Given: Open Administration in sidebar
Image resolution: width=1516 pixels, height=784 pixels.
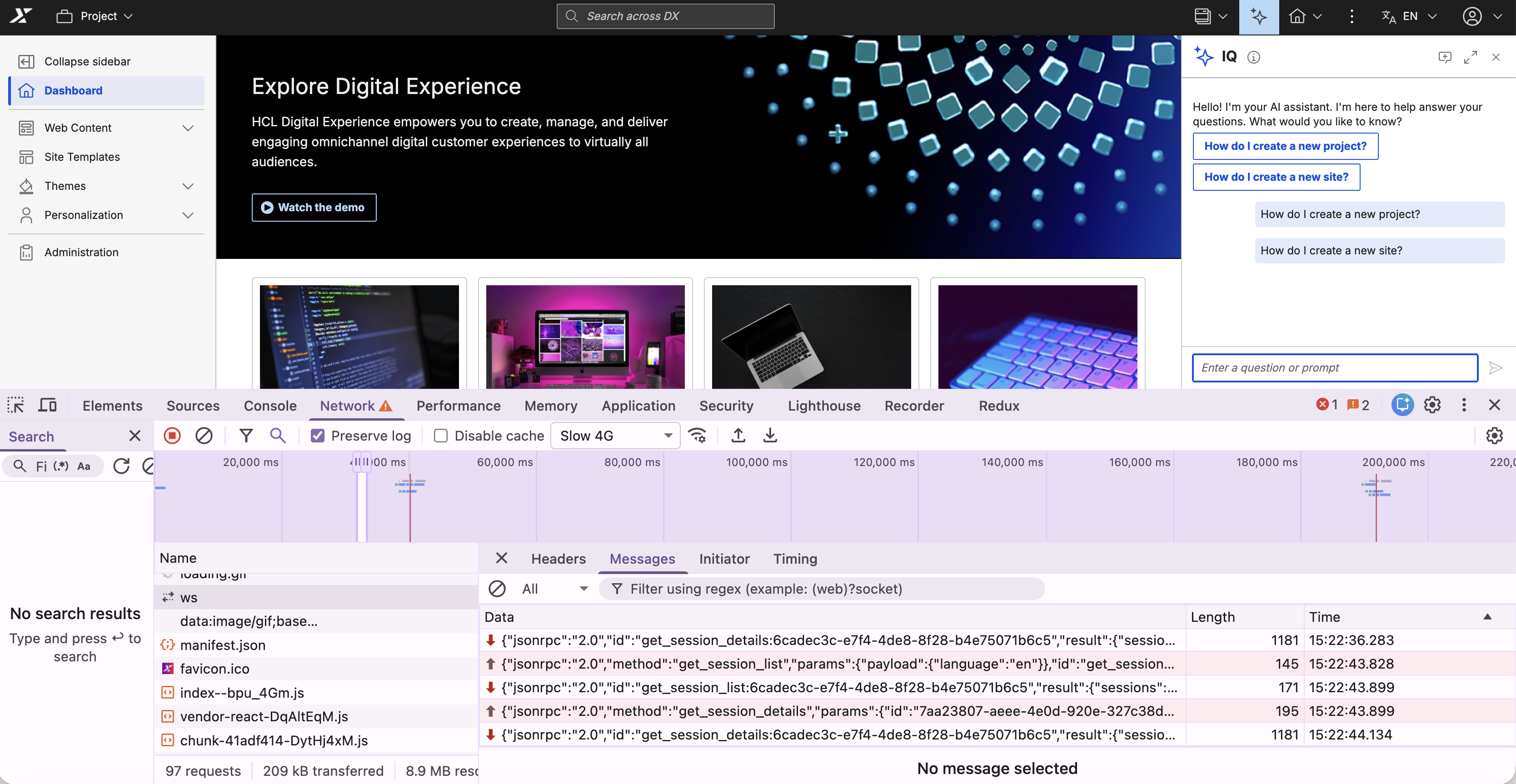Looking at the screenshot, I should point(106,252).
